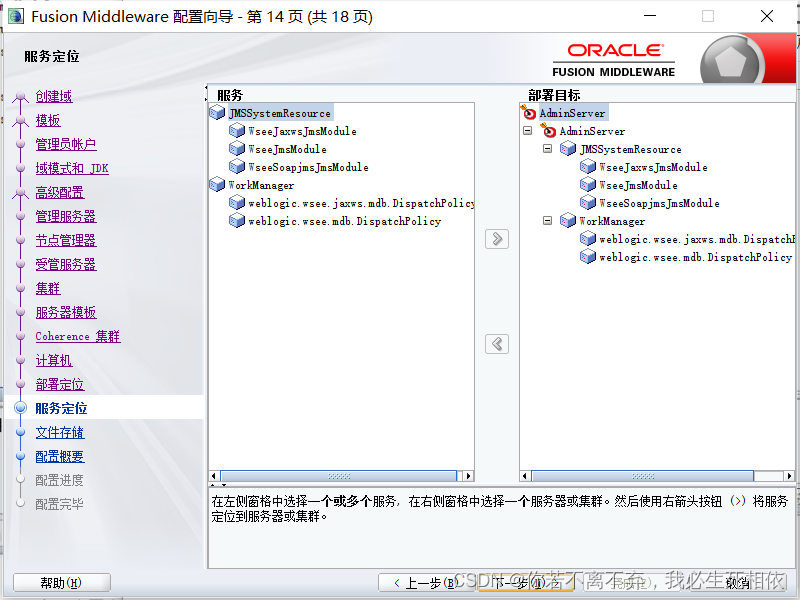This screenshot has width=800, height=600.
Task: Click WorkManager cube icon in deployment targets
Action: [568, 221]
